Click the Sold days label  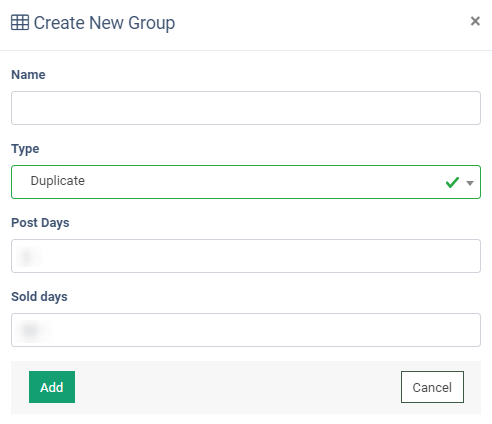tap(39, 297)
